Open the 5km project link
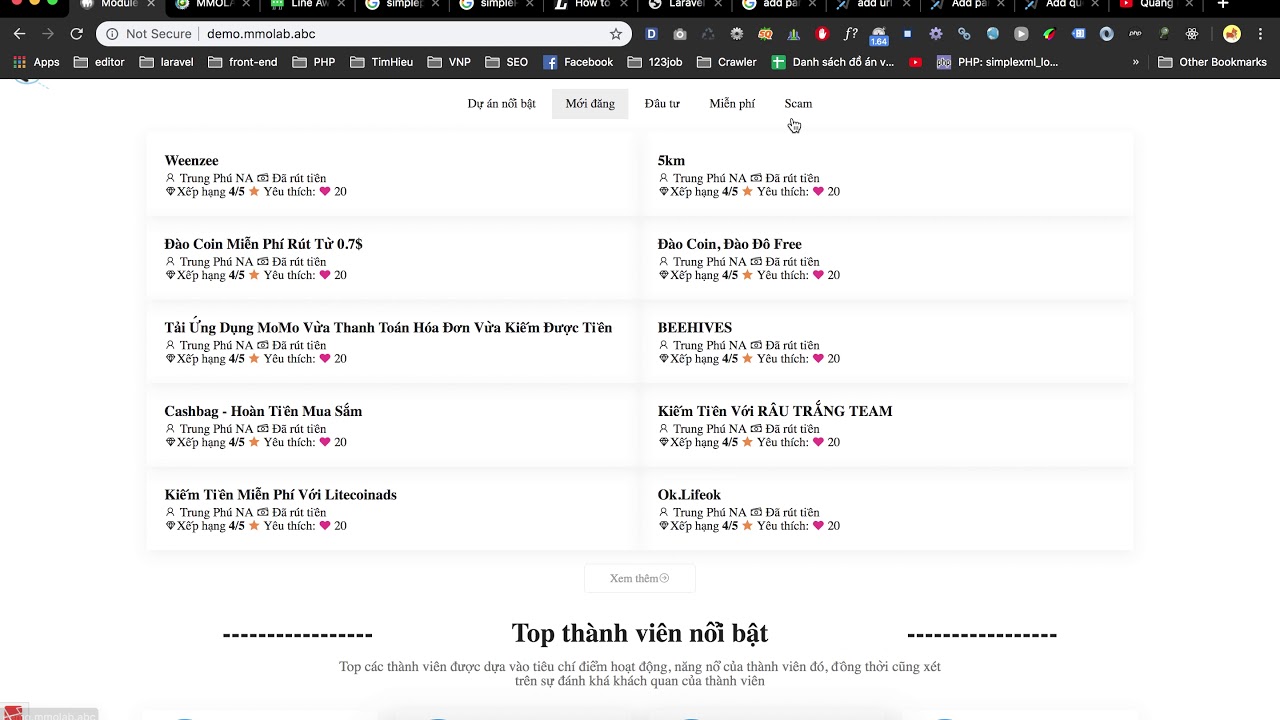The image size is (1280, 720). pos(671,161)
